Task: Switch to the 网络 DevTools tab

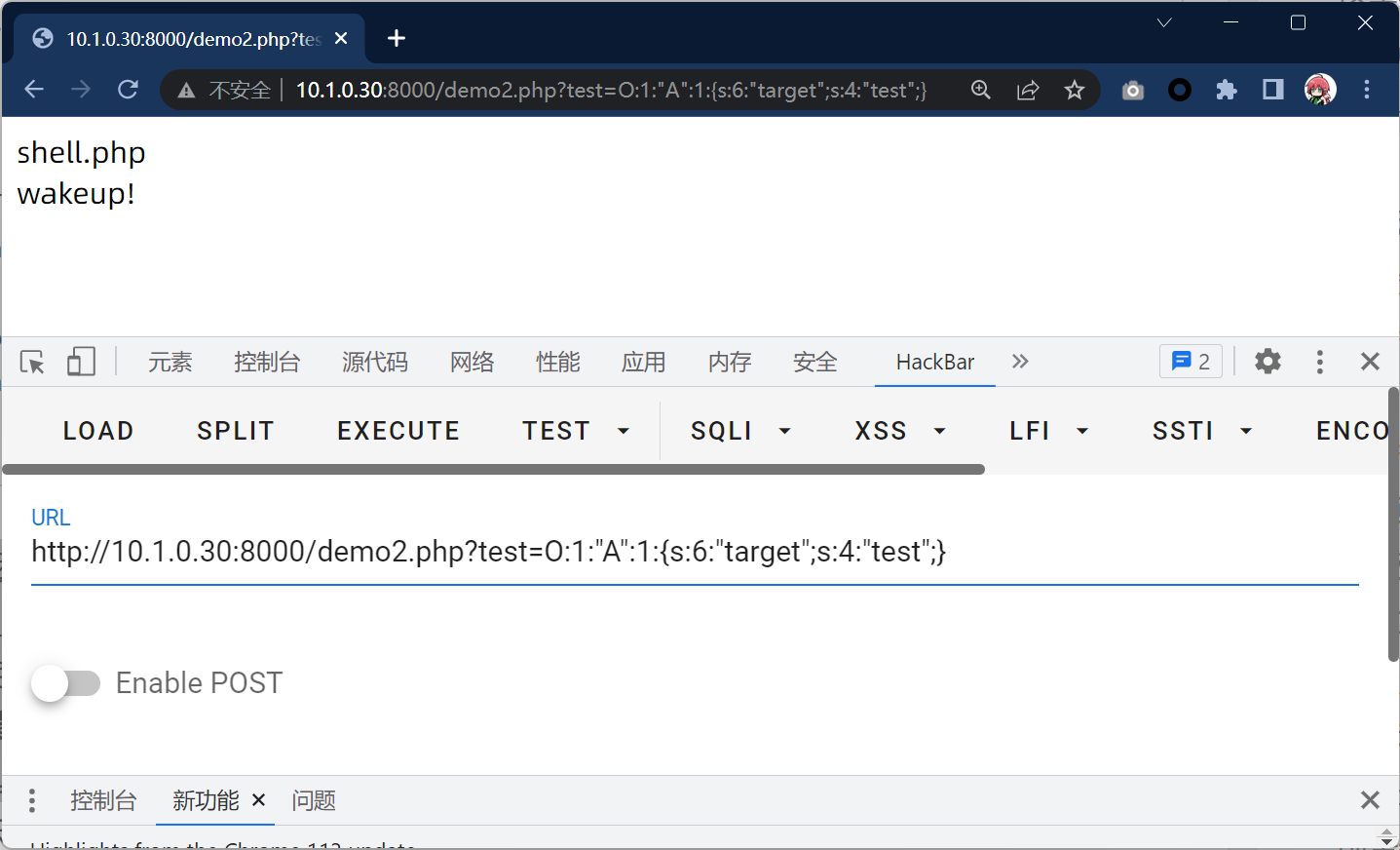Action: point(472,363)
